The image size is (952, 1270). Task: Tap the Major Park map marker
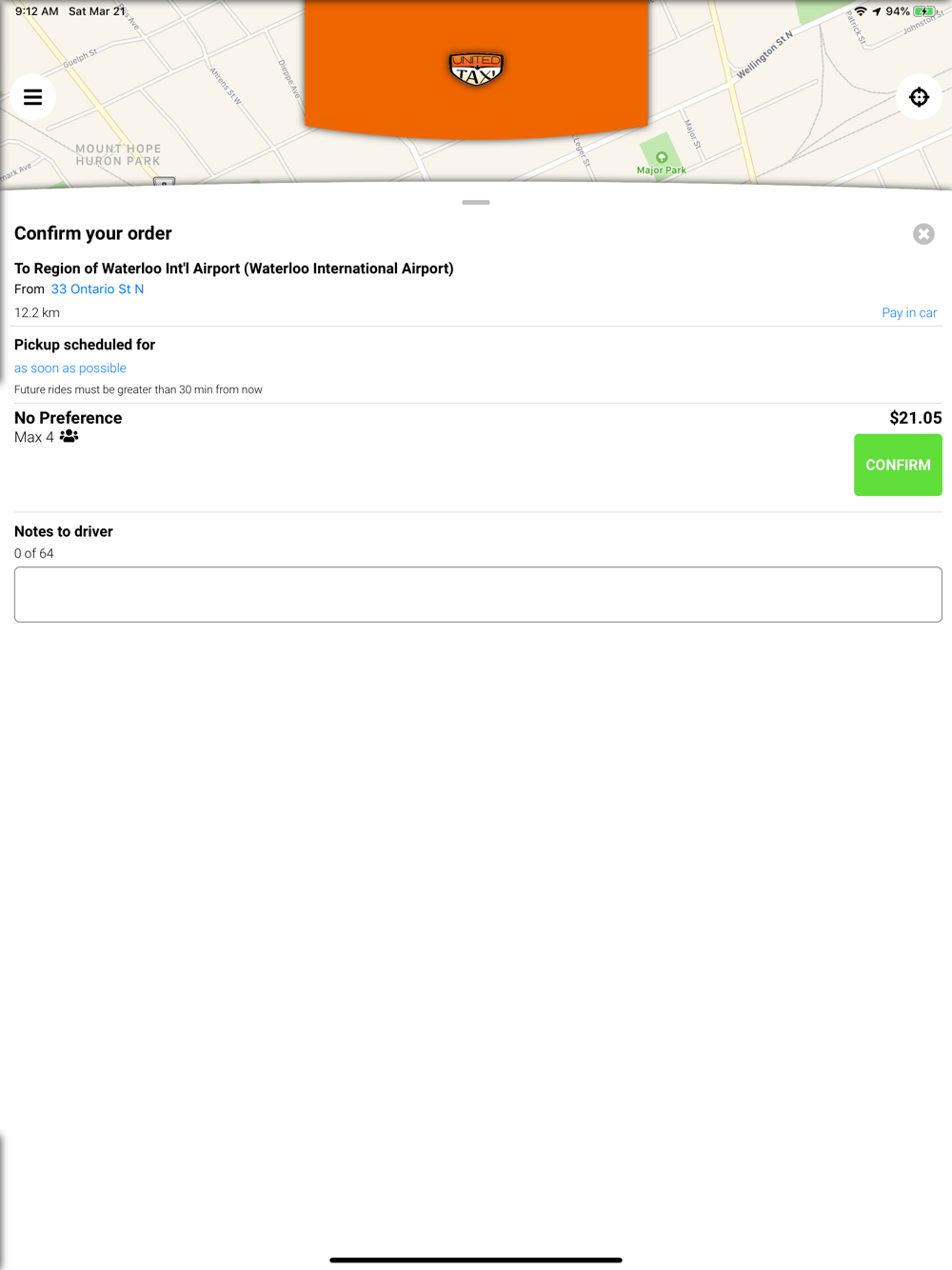pyautogui.click(x=662, y=159)
